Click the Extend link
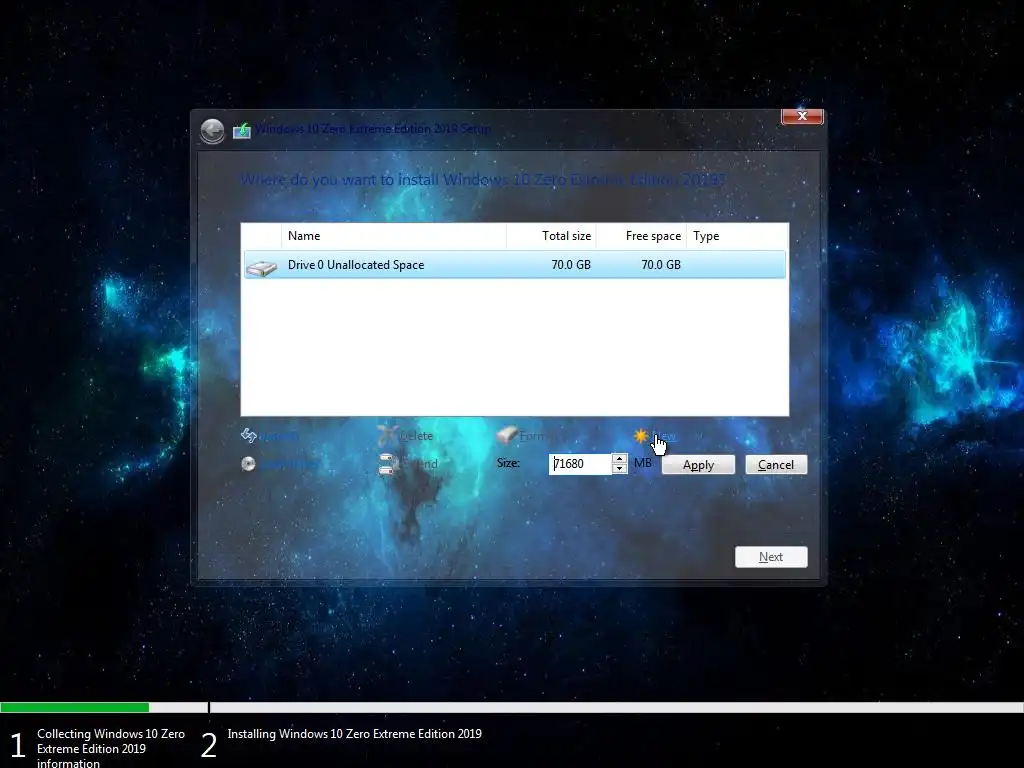Screen dimensions: 1024x768 [x=419, y=464]
